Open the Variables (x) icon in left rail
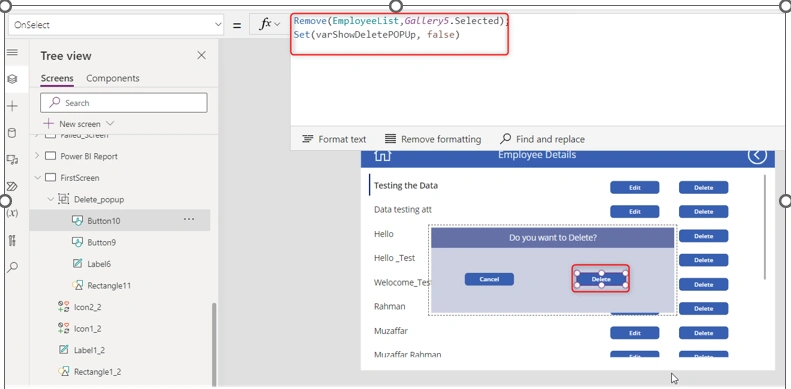 [13, 213]
